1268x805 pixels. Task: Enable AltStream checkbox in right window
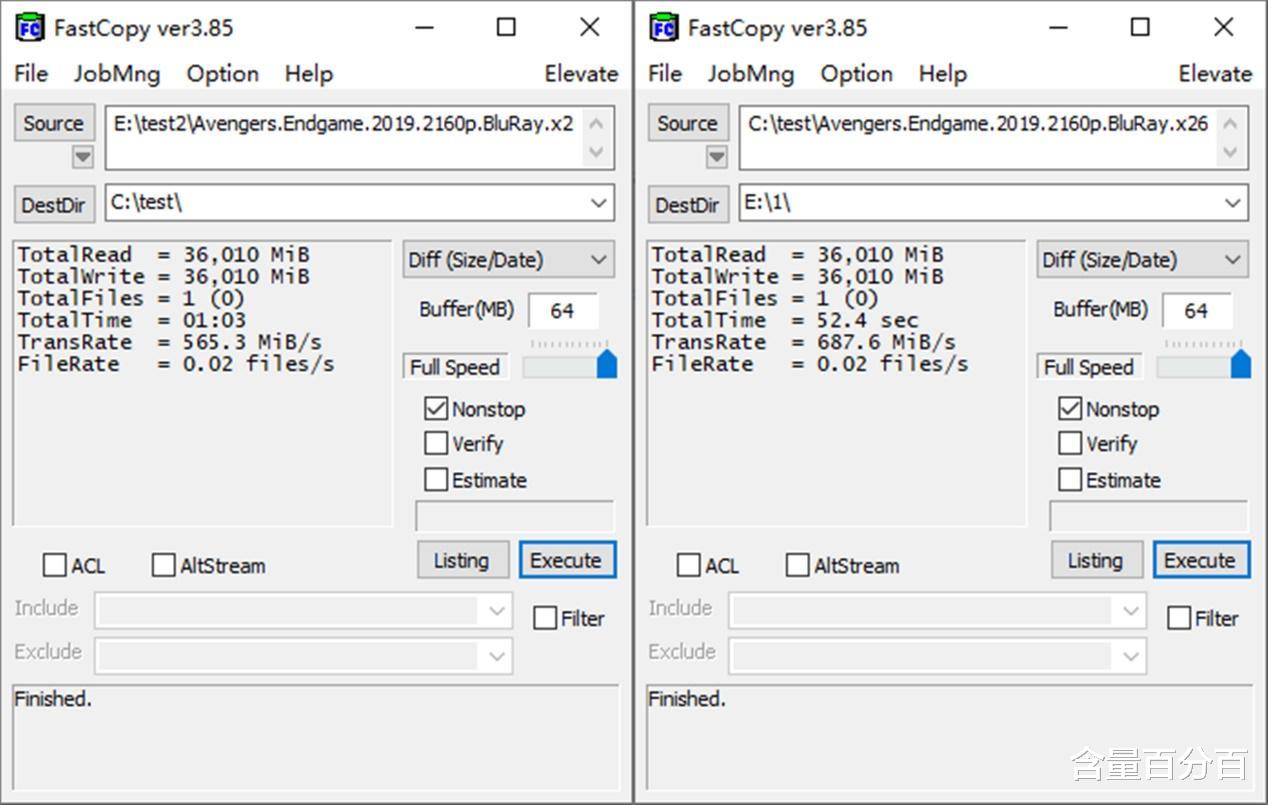click(797, 565)
